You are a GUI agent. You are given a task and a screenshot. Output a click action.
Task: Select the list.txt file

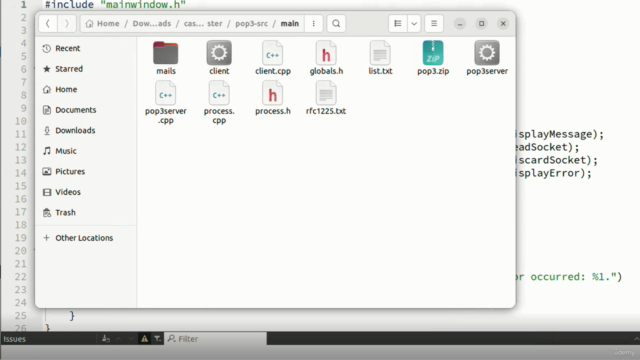(380, 58)
